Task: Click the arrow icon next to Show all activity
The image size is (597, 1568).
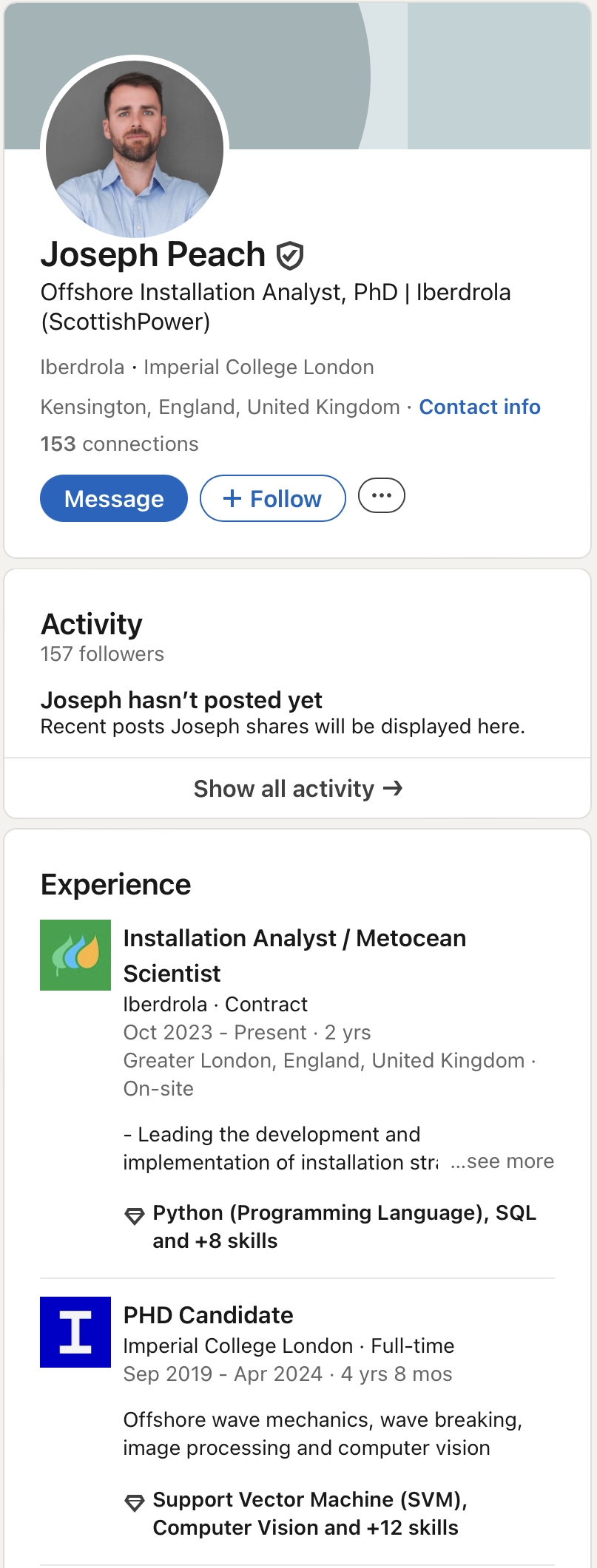Action: pos(393,789)
